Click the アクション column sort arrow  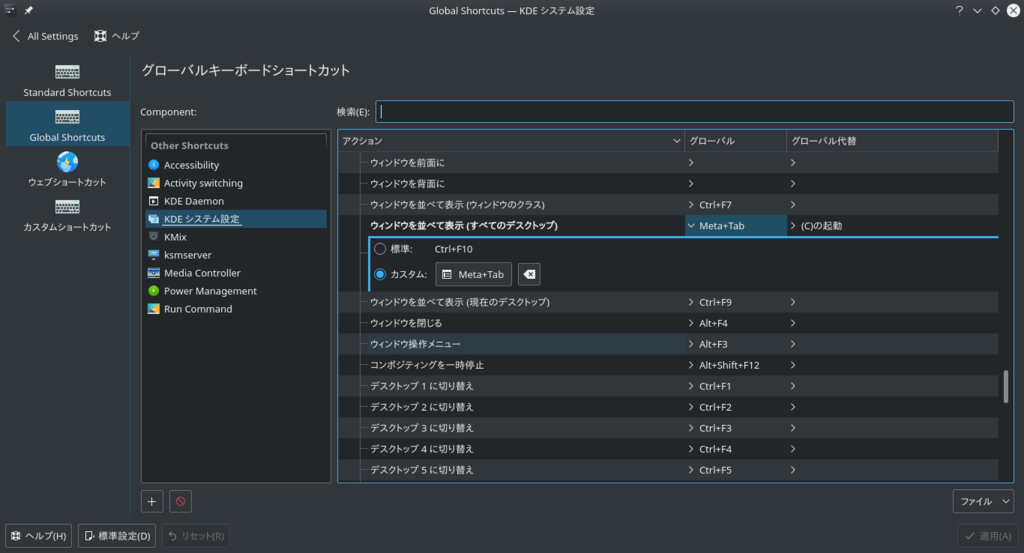pos(677,141)
